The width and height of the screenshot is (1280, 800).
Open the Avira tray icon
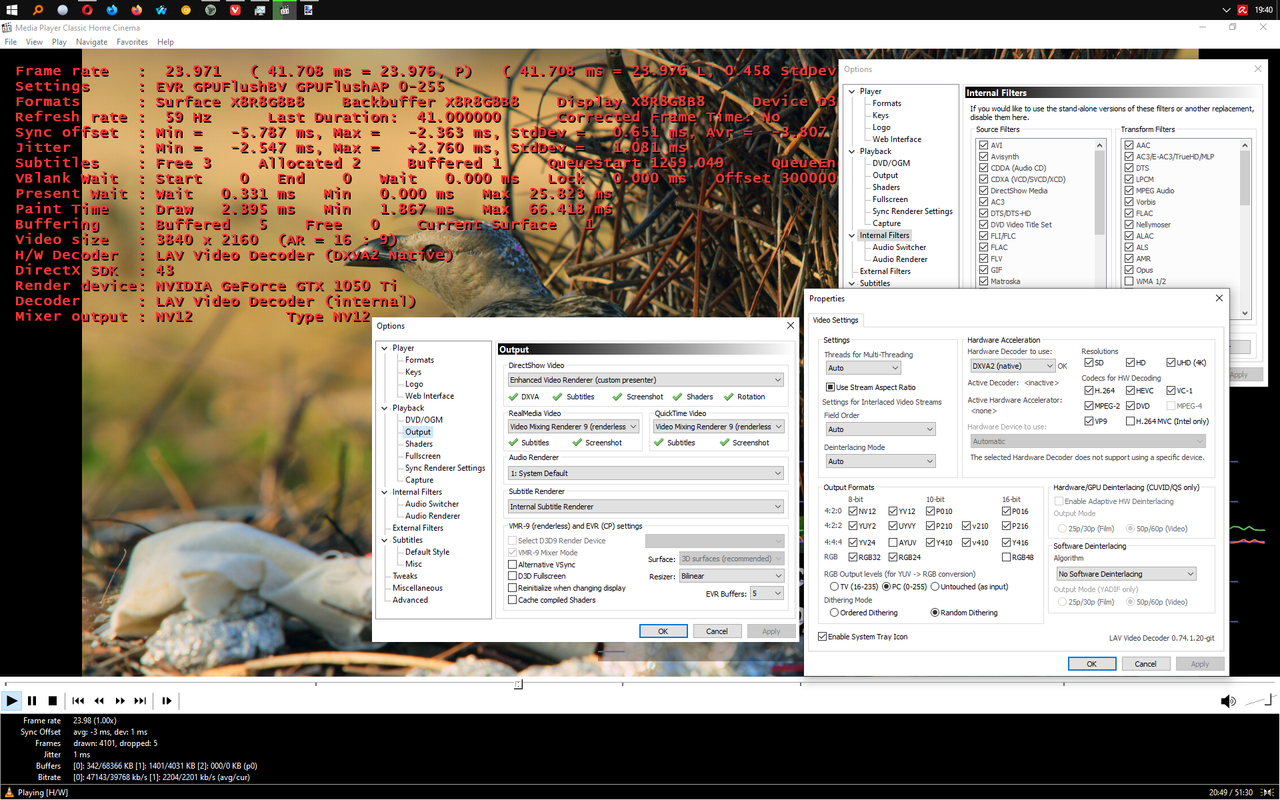1243,10
